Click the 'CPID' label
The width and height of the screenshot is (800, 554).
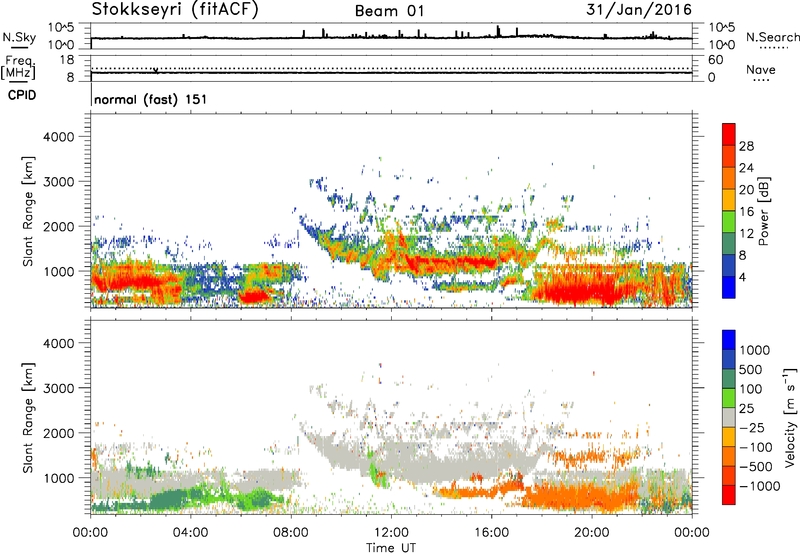(x=22, y=95)
